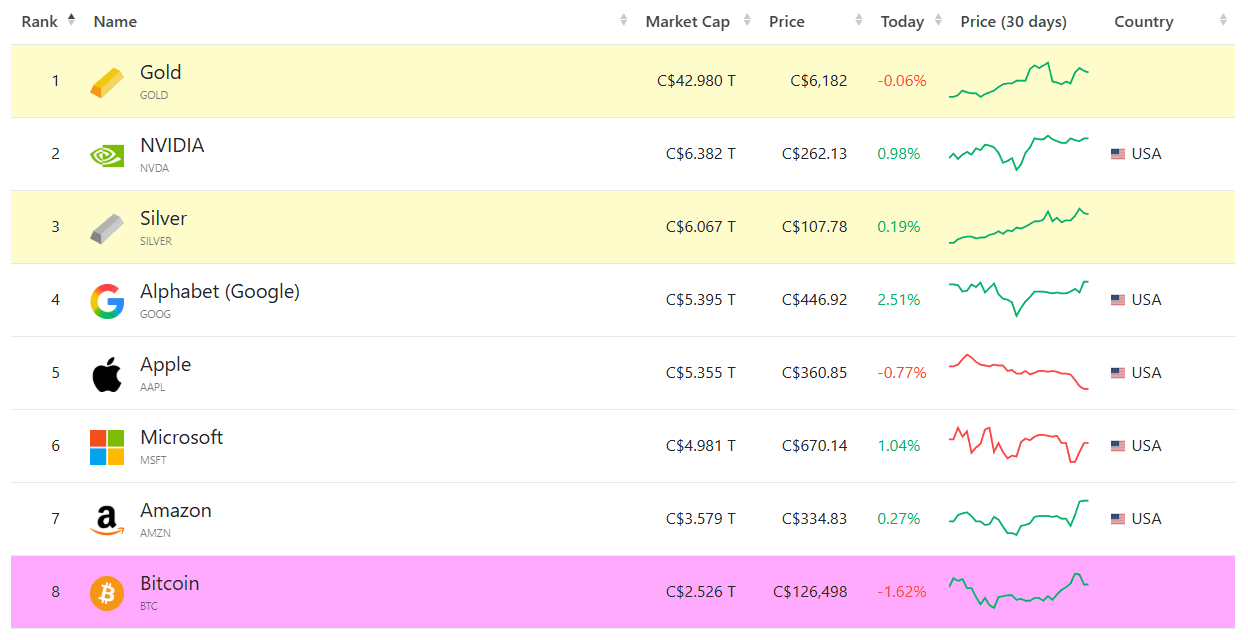
Task: Open the Microsoft company page
Action: pyautogui.click(x=181, y=437)
